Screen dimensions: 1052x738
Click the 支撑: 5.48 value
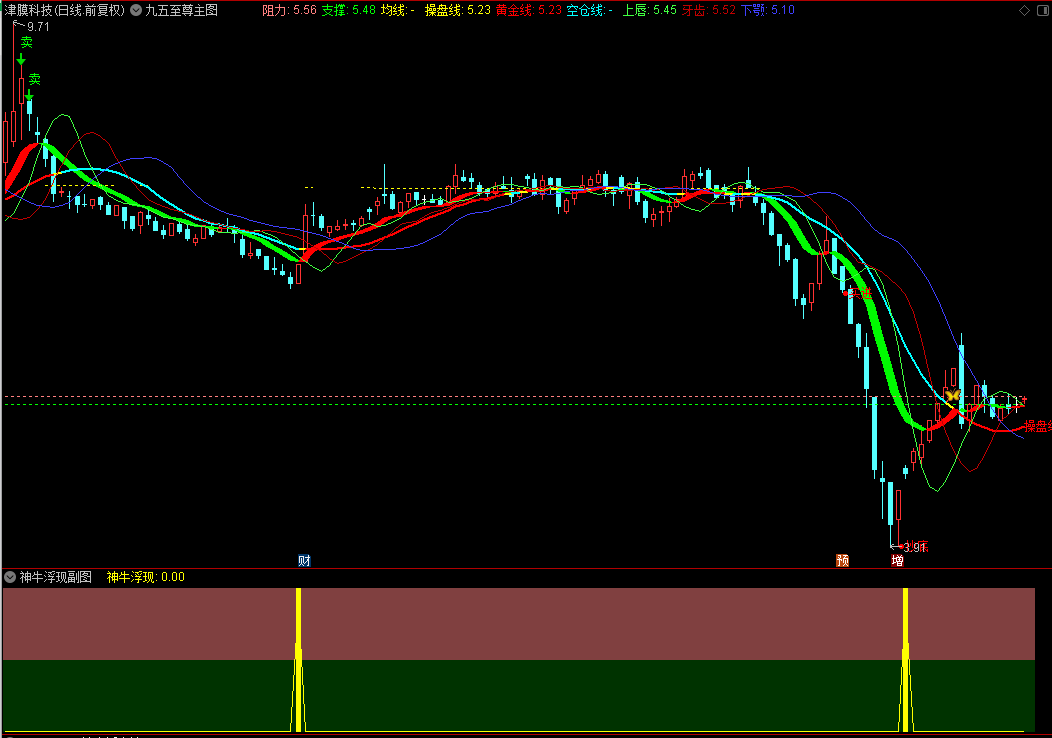tap(348, 10)
